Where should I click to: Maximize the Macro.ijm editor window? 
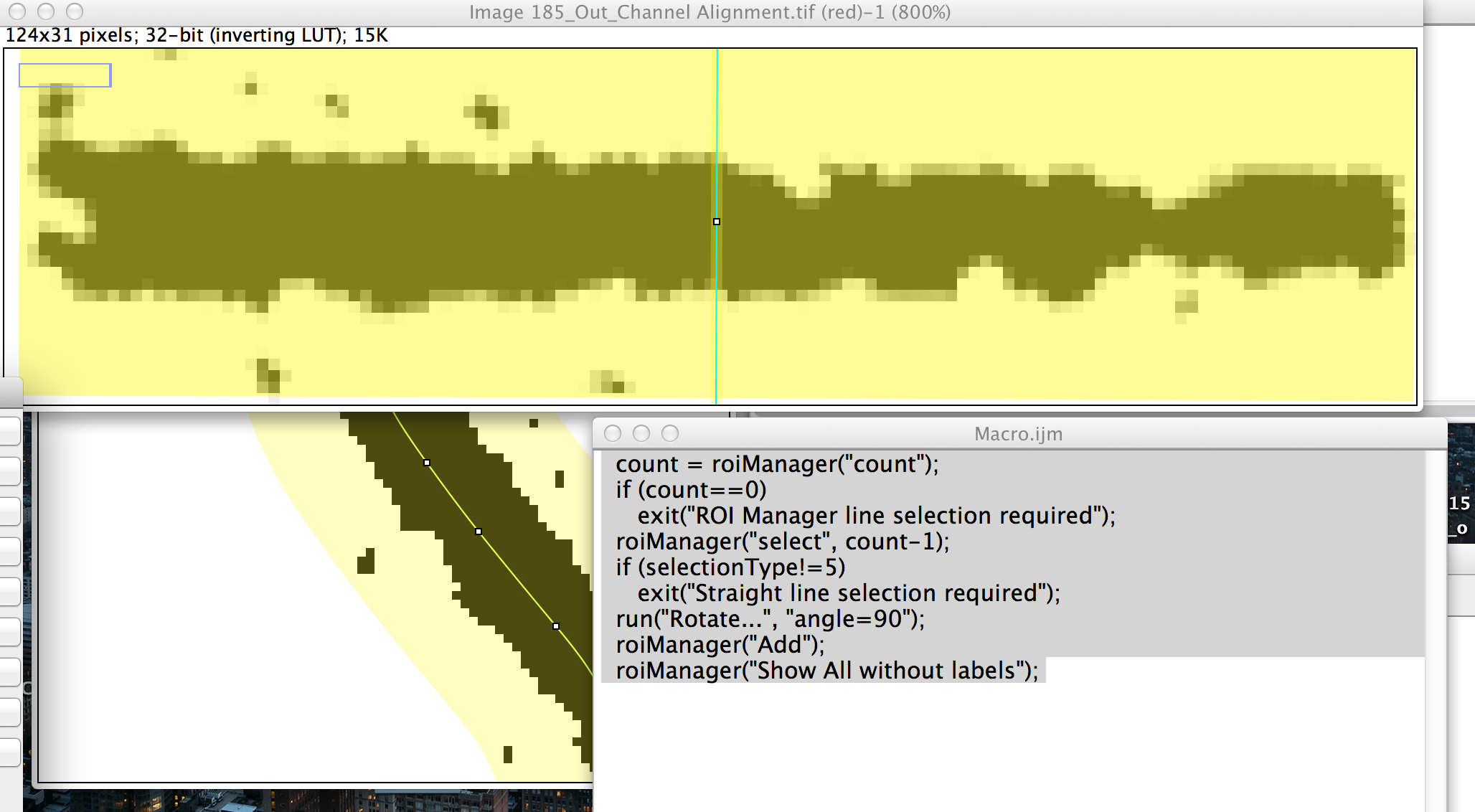tap(670, 433)
